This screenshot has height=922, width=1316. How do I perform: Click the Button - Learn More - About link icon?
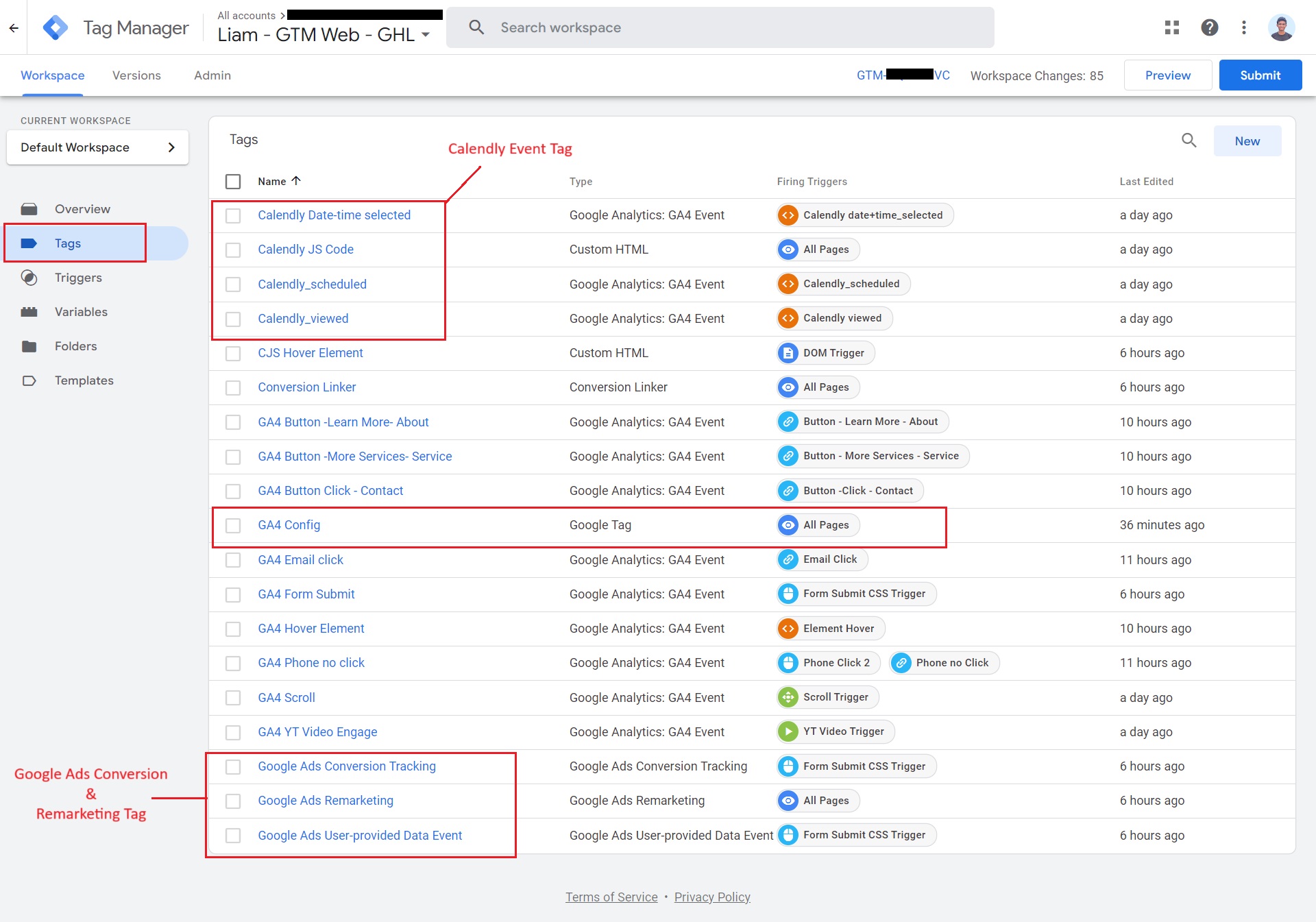tap(788, 422)
